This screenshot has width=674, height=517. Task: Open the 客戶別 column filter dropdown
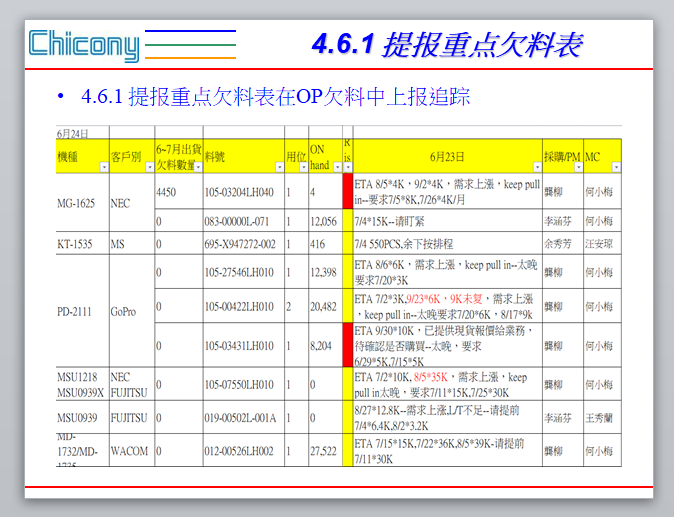pos(148,165)
